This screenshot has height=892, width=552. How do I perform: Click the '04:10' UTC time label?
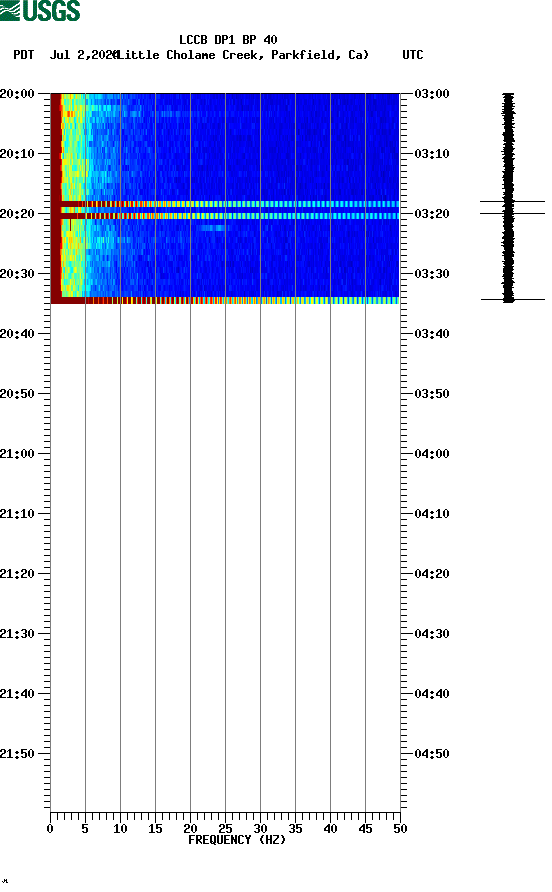point(432,514)
